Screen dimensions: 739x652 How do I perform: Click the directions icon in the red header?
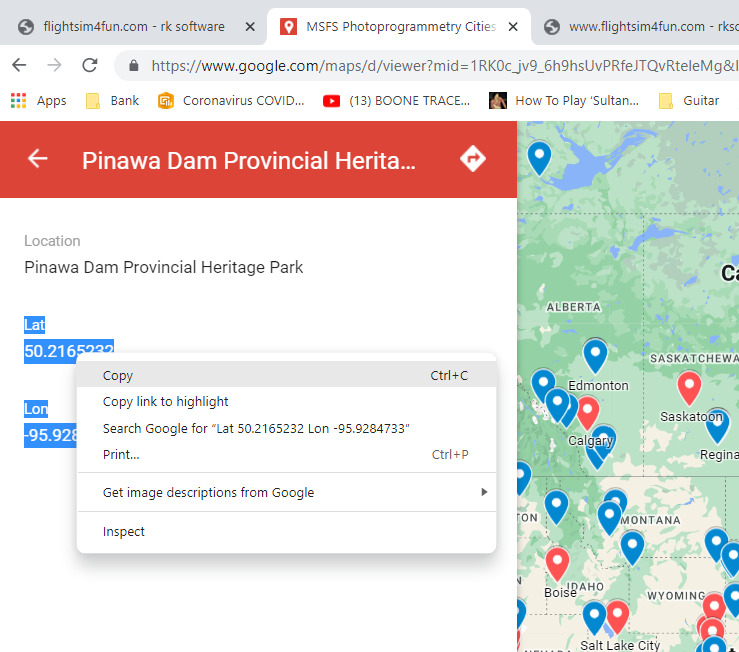(x=472, y=159)
